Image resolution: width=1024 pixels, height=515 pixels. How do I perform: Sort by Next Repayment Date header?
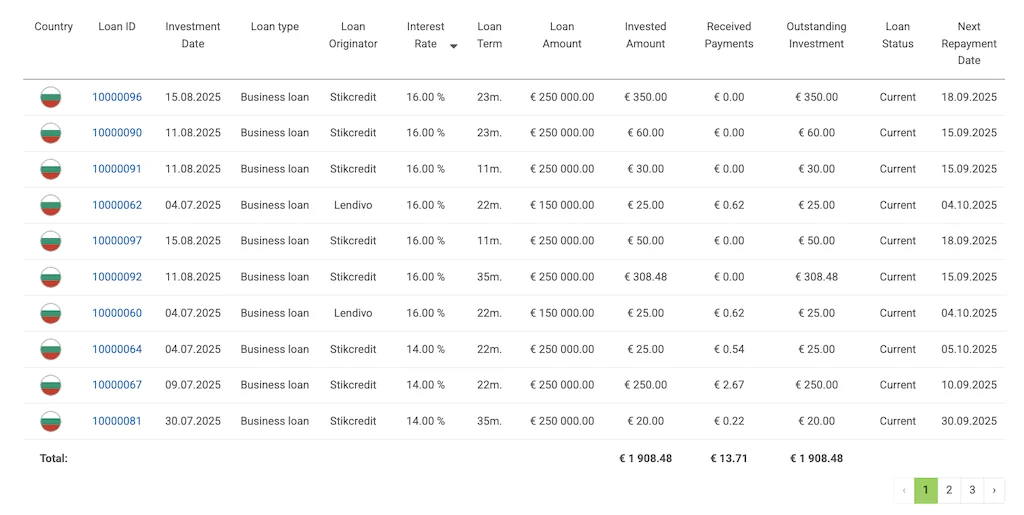tap(969, 43)
